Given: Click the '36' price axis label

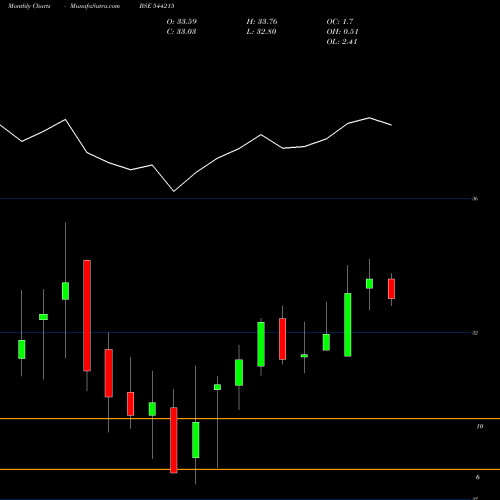Looking at the screenshot, I should point(475,199).
